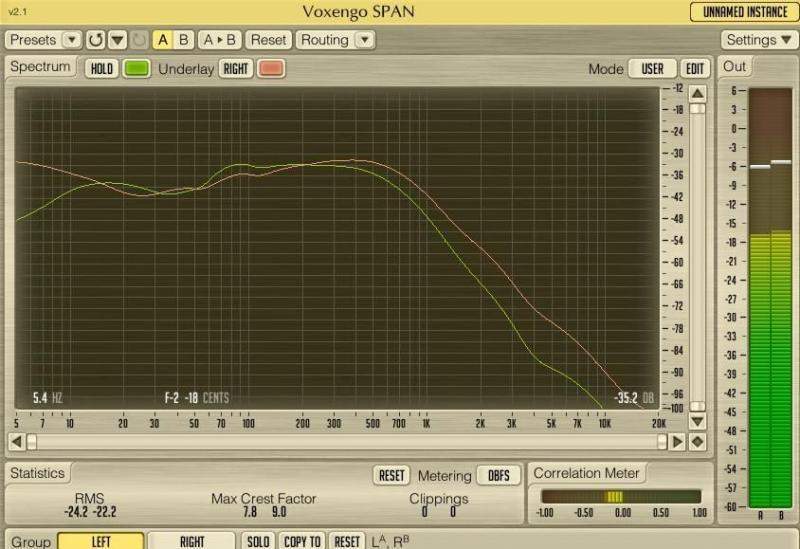The width and height of the screenshot is (800, 549).
Task: Switch to state B
Action: point(183,40)
